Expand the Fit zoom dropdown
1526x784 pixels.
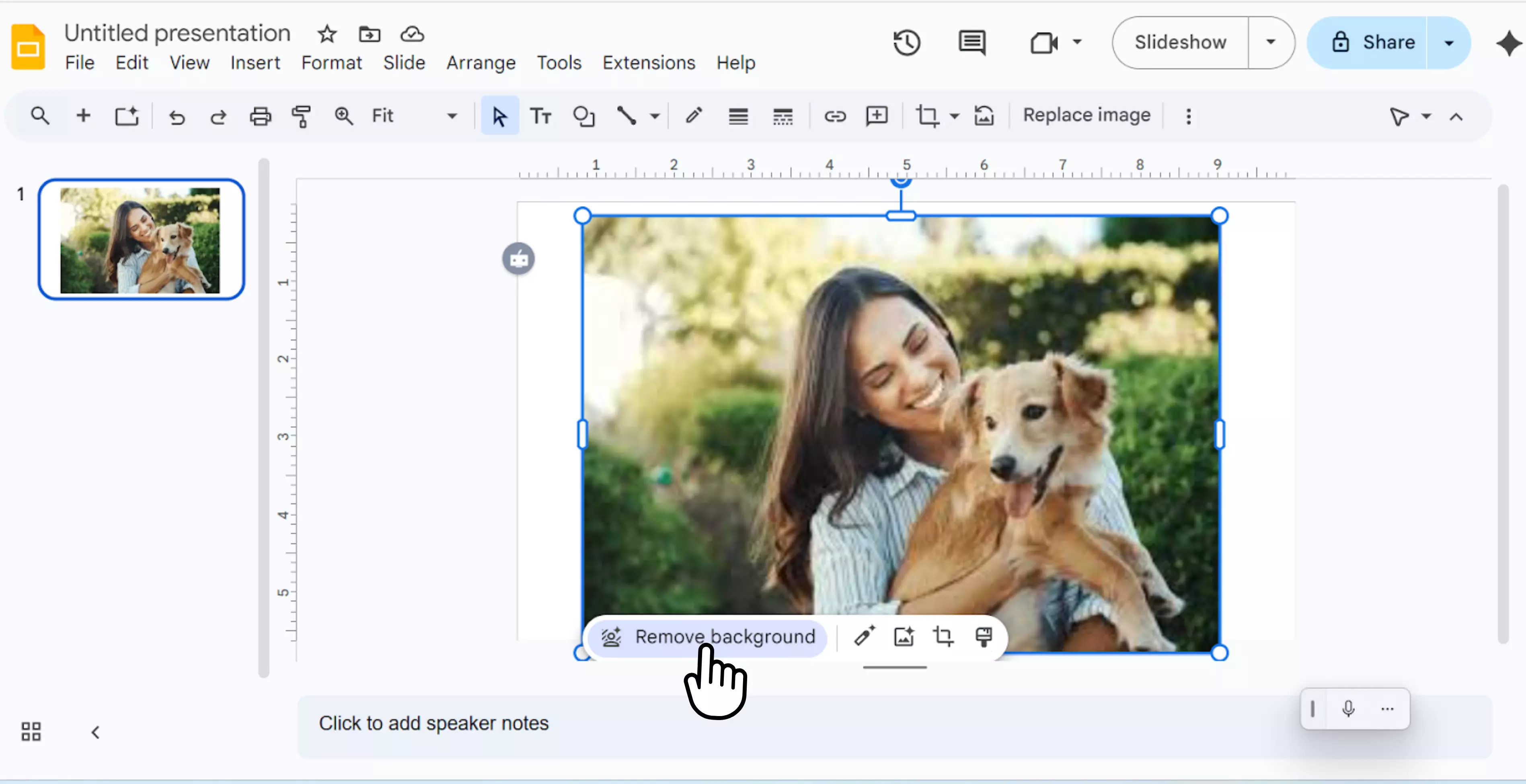point(452,116)
